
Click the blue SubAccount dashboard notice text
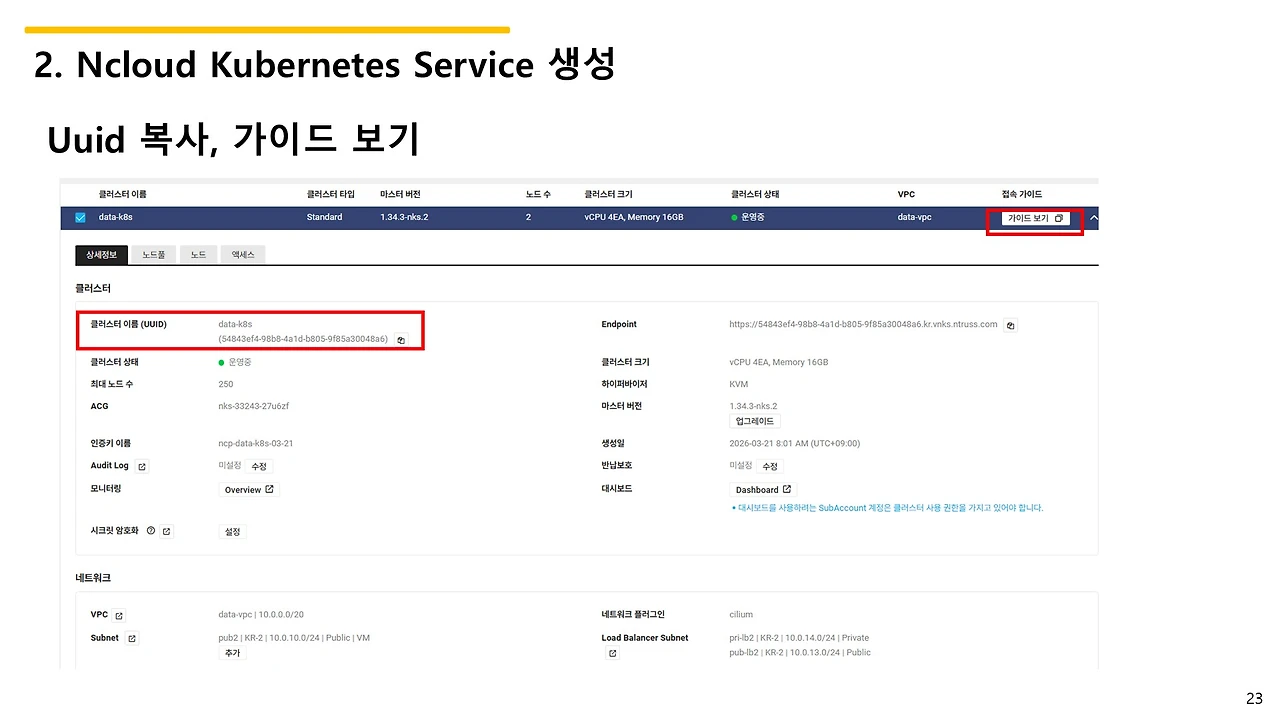[x=888, y=508]
